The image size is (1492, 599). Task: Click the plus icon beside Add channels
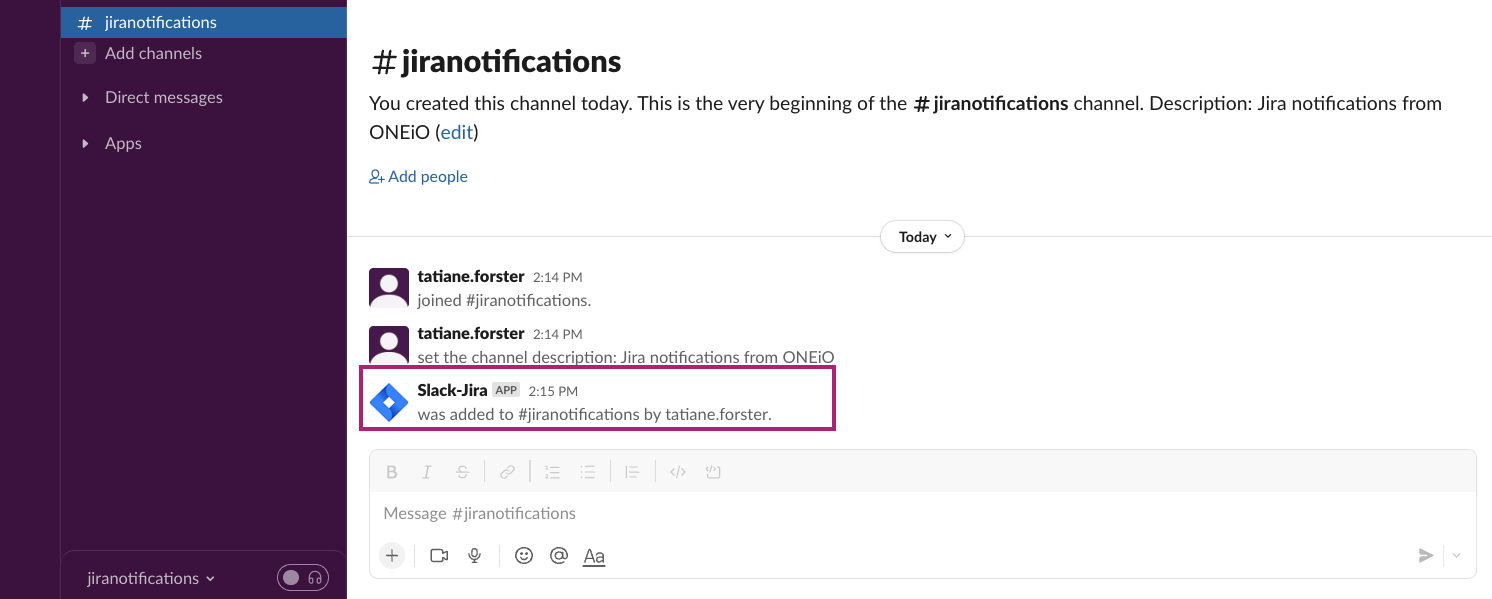pos(85,53)
